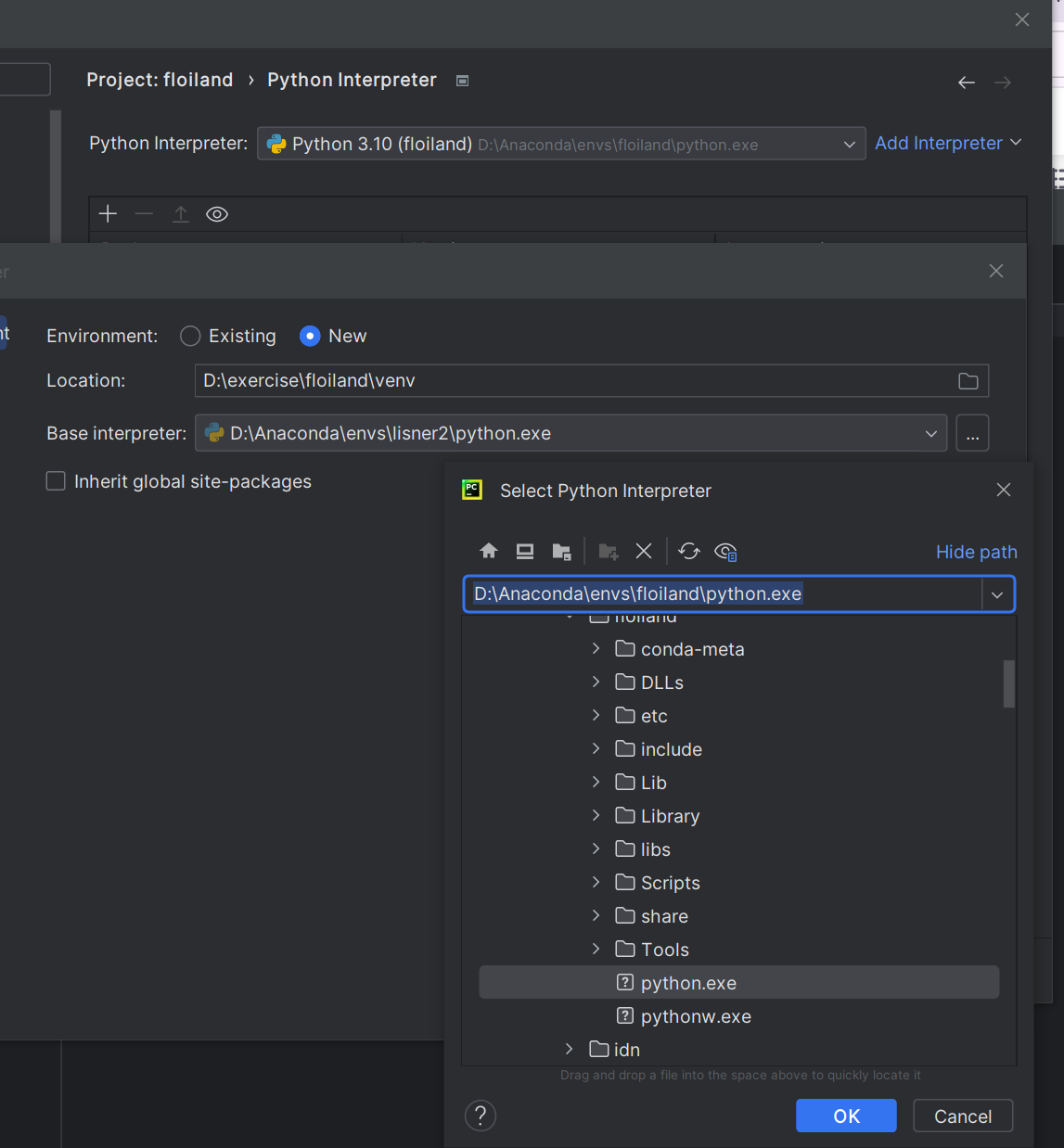
Task: Close the Settings window
Action: pyautogui.click(x=1022, y=19)
